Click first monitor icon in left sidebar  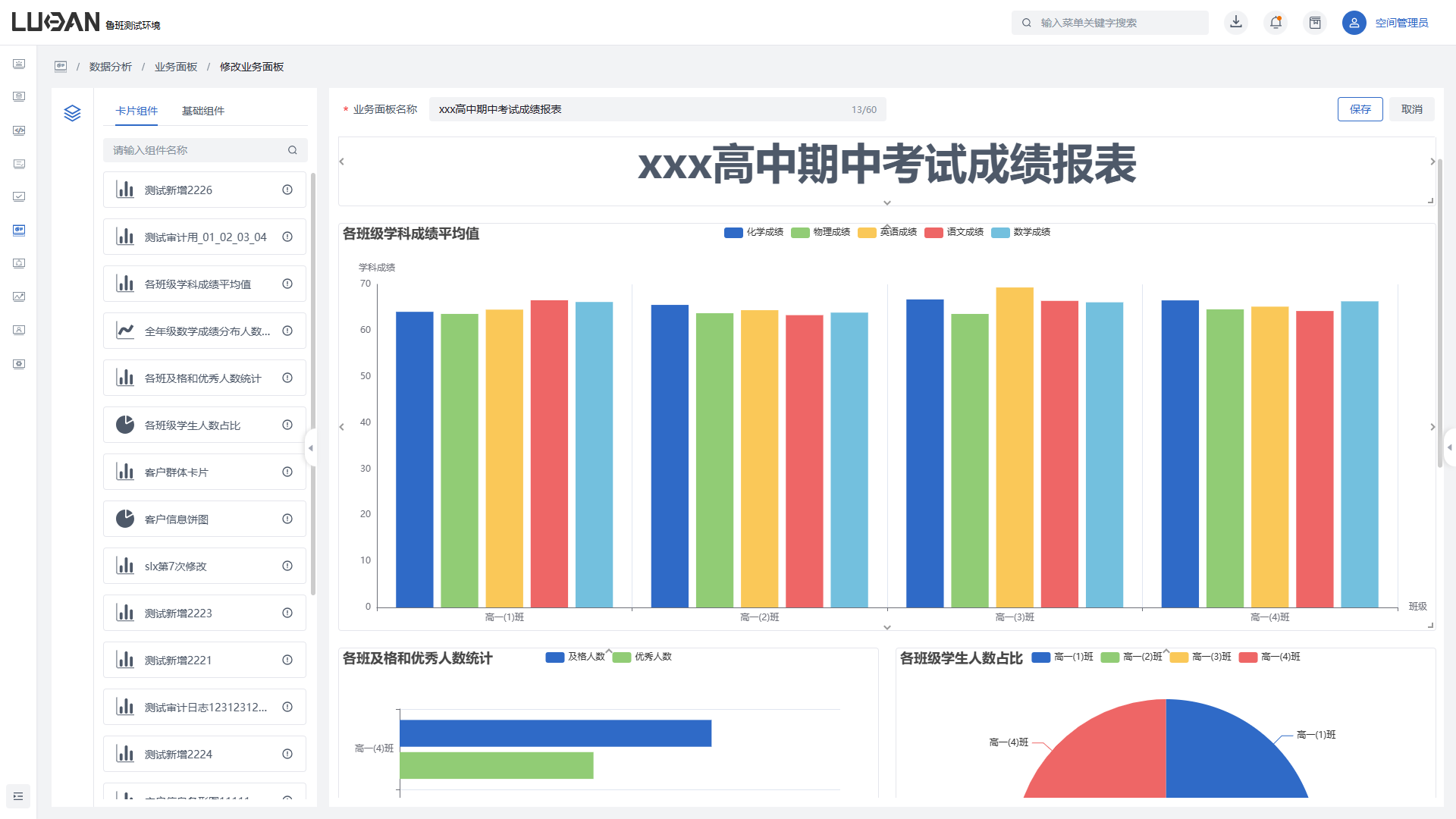click(x=19, y=64)
